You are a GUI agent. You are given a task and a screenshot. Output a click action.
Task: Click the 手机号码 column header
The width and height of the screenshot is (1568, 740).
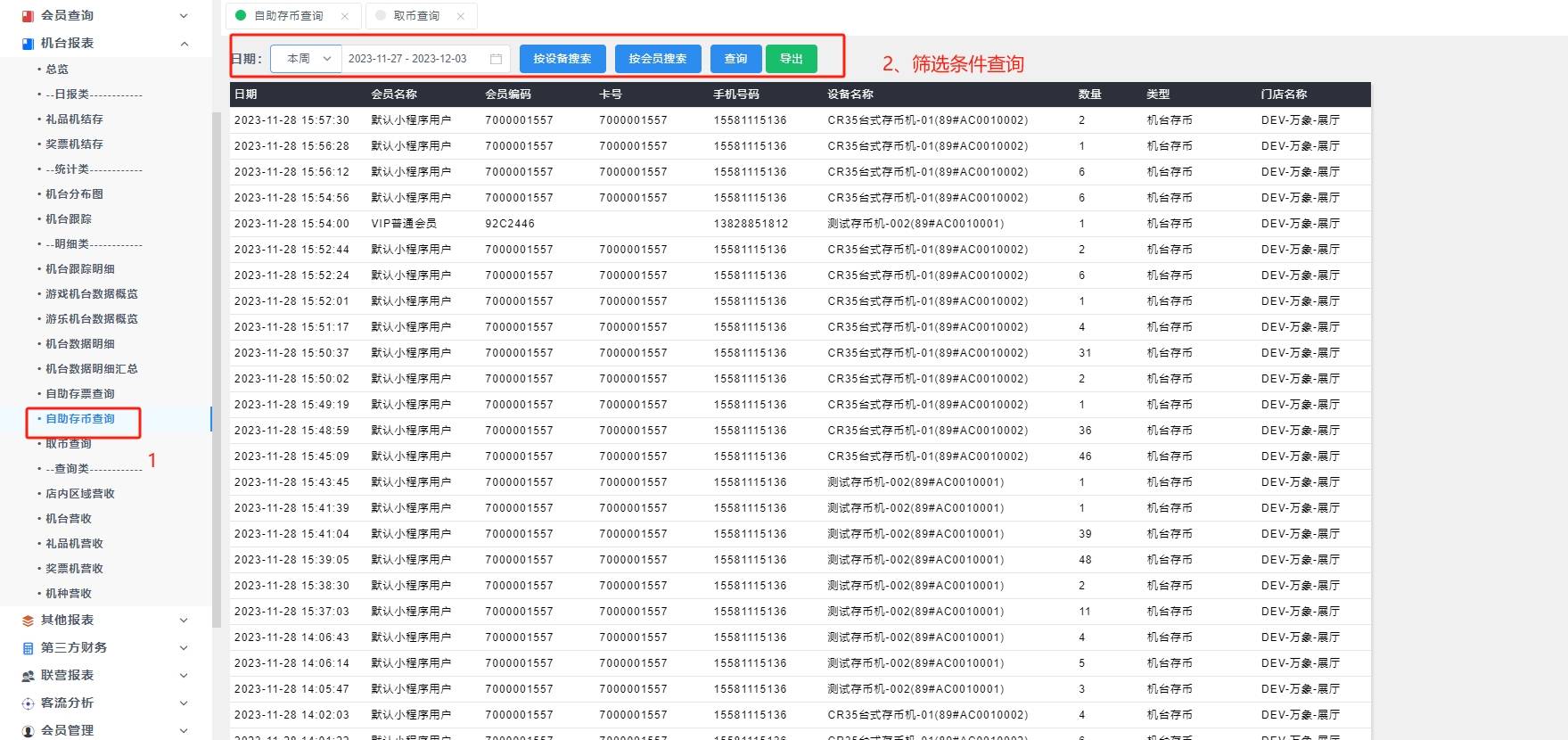tap(736, 95)
